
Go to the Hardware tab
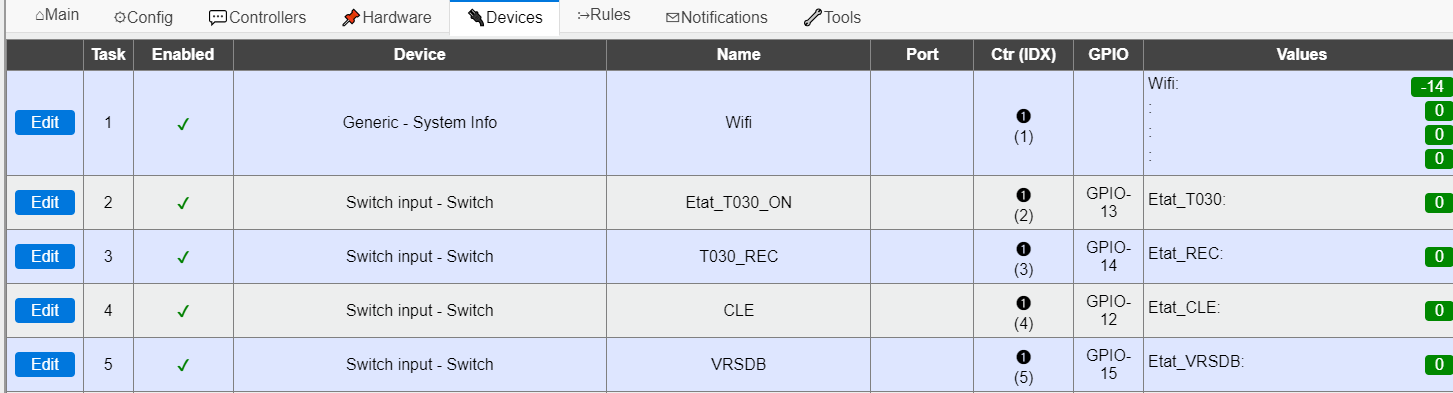386,17
